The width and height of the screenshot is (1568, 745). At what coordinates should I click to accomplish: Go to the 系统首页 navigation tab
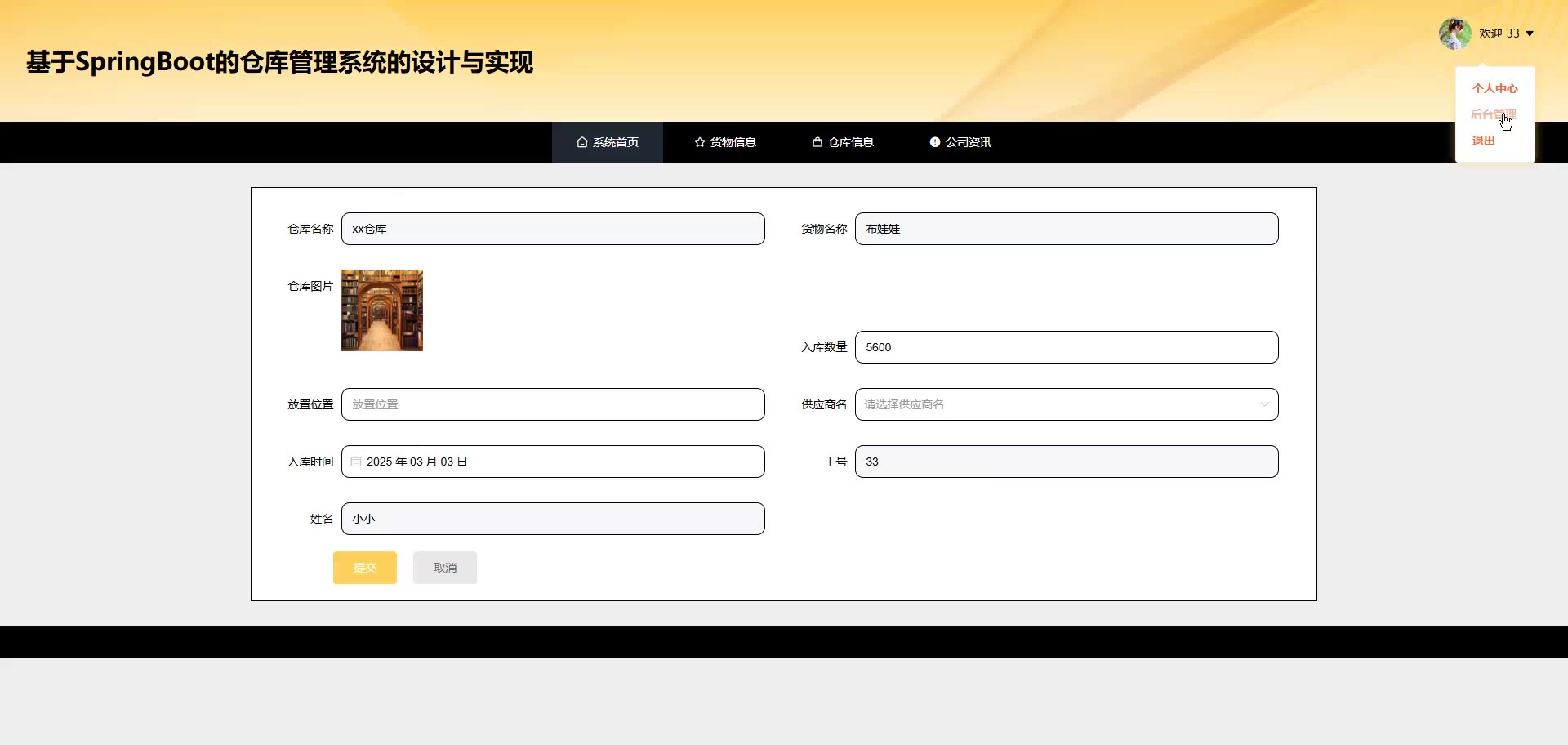608,142
